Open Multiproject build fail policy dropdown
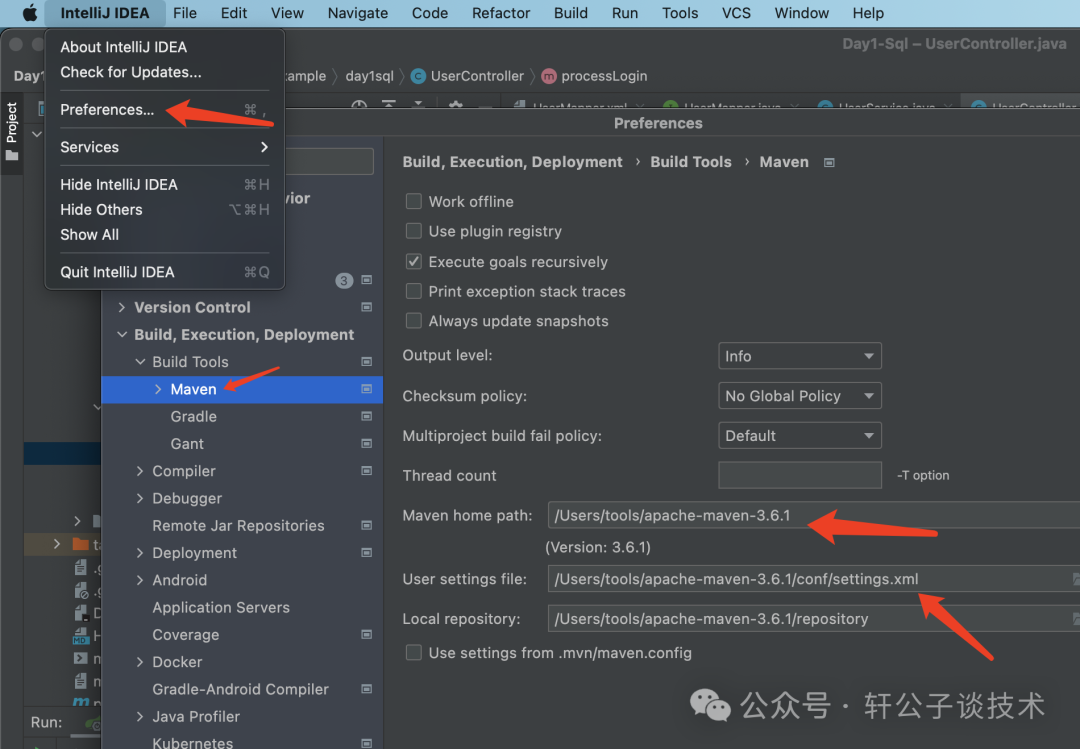 (x=799, y=435)
